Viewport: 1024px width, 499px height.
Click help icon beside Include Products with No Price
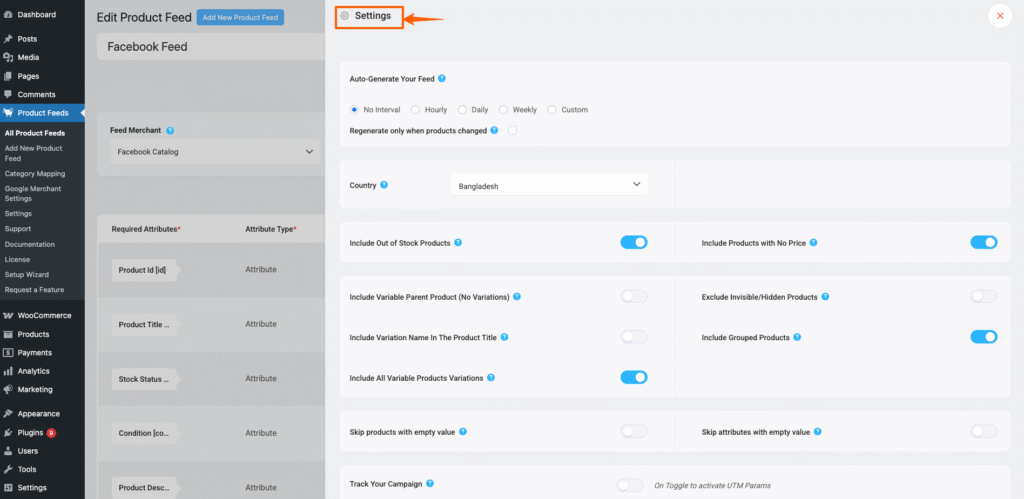[813, 242]
